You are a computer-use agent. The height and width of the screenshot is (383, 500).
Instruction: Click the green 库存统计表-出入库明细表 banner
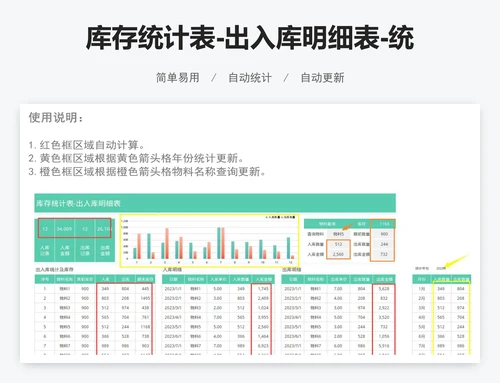(x=215, y=203)
